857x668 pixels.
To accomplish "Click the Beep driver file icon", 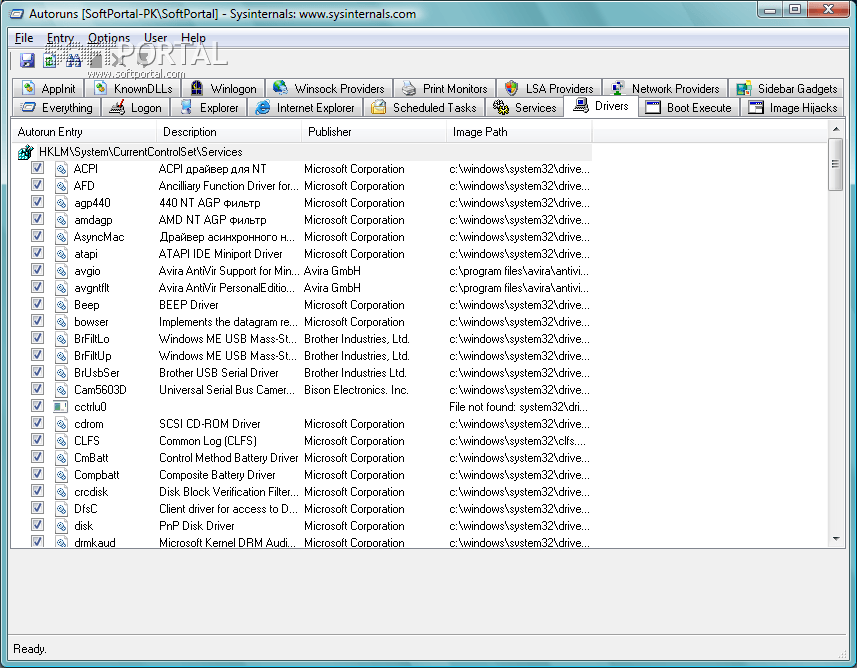I will [x=61, y=305].
